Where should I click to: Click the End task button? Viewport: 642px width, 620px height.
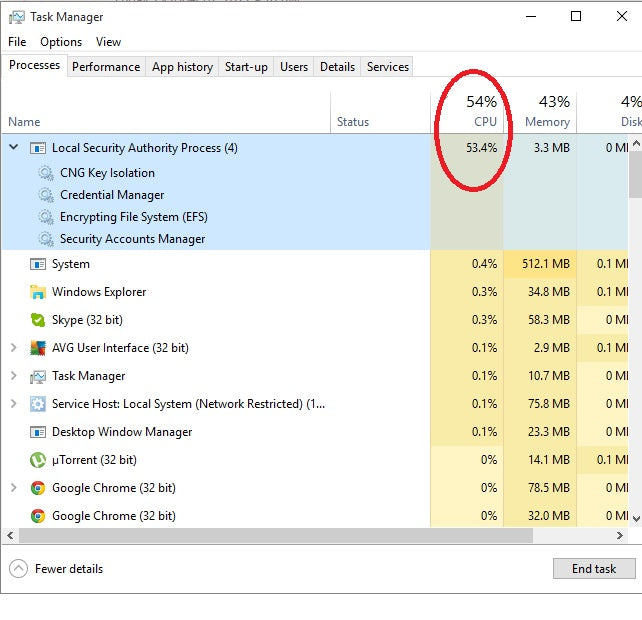pyautogui.click(x=594, y=568)
